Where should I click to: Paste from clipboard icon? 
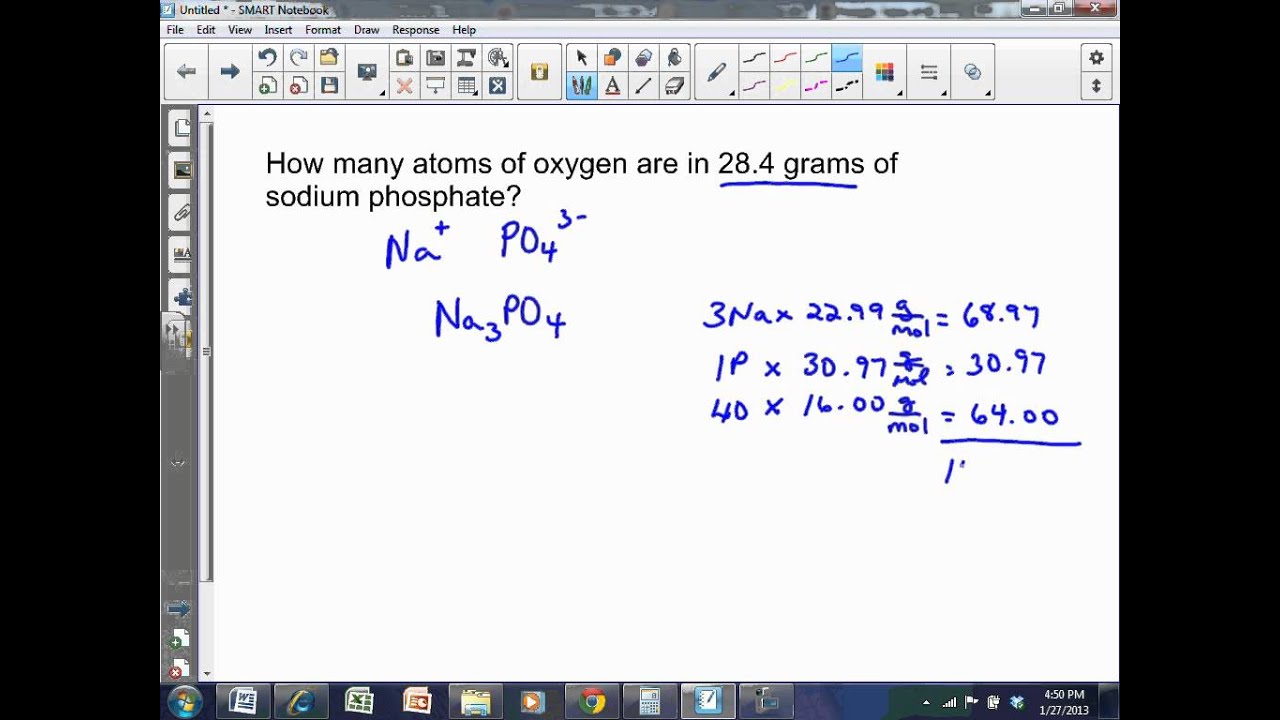(404, 58)
